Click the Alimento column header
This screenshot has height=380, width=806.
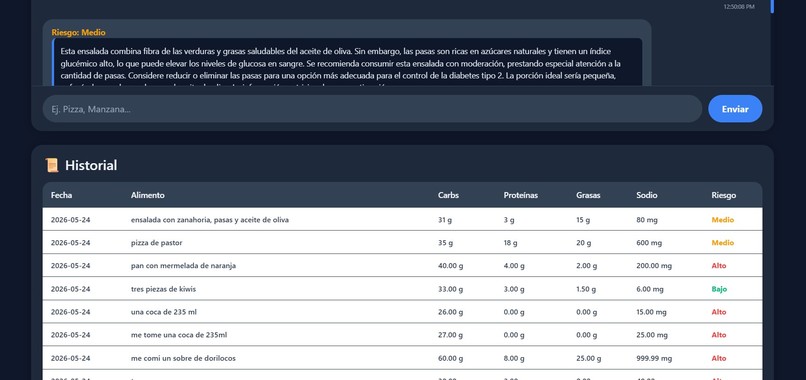click(148, 195)
